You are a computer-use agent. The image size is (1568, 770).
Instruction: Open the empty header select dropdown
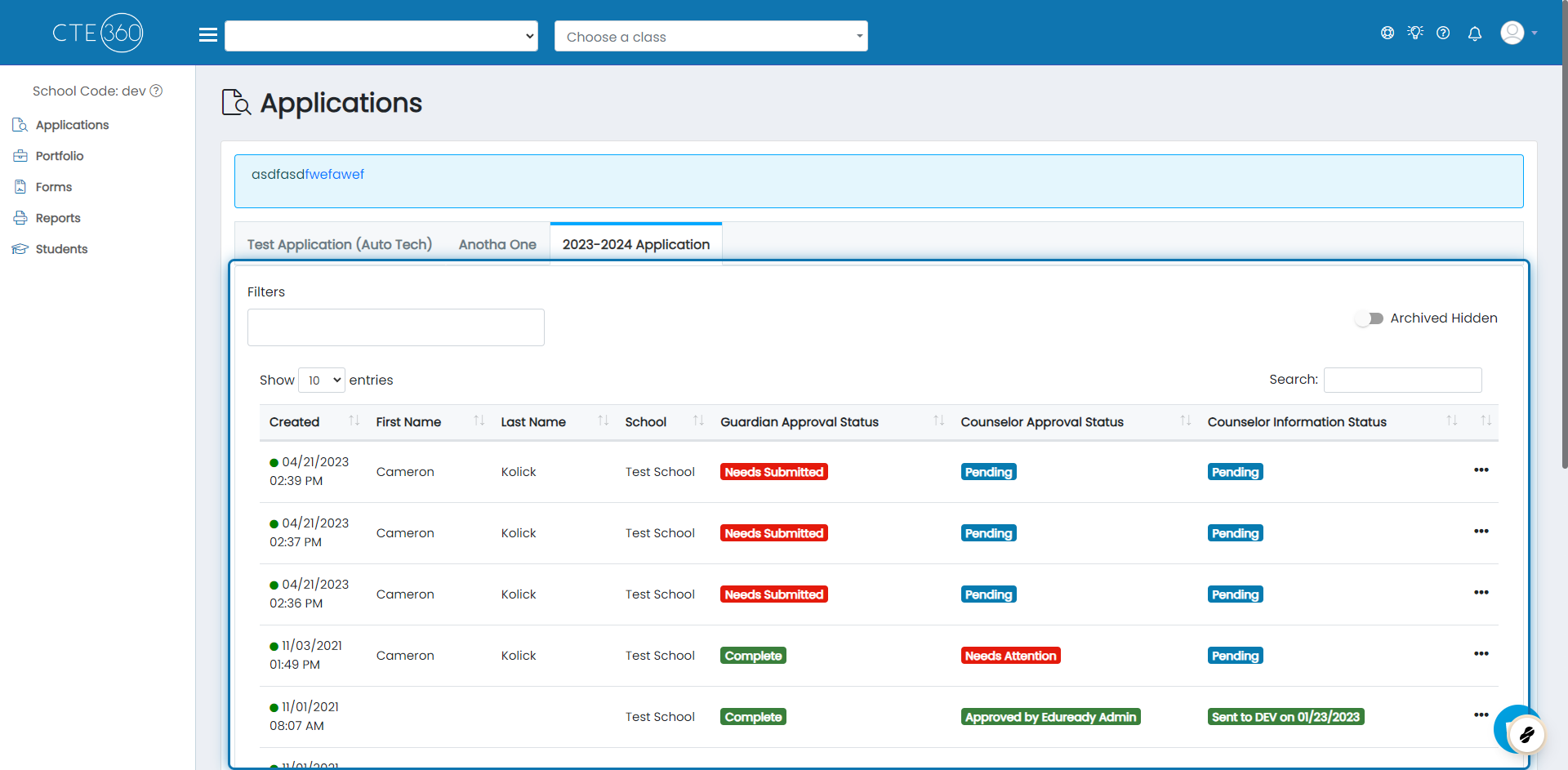pyautogui.click(x=381, y=36)
